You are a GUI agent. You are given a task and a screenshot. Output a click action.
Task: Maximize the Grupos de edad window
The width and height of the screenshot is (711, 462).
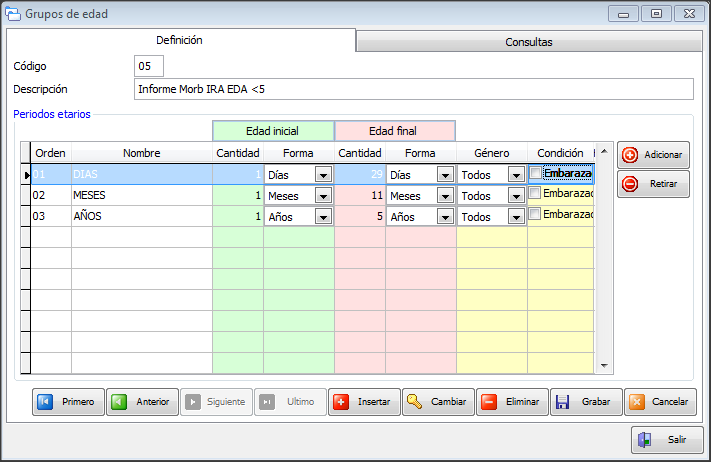click(x=656, y=14)
